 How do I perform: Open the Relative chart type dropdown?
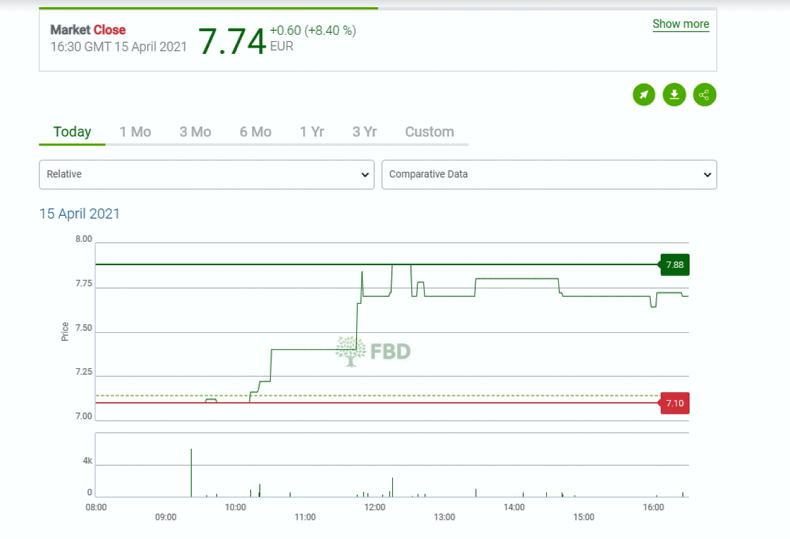tap(207, 174)
